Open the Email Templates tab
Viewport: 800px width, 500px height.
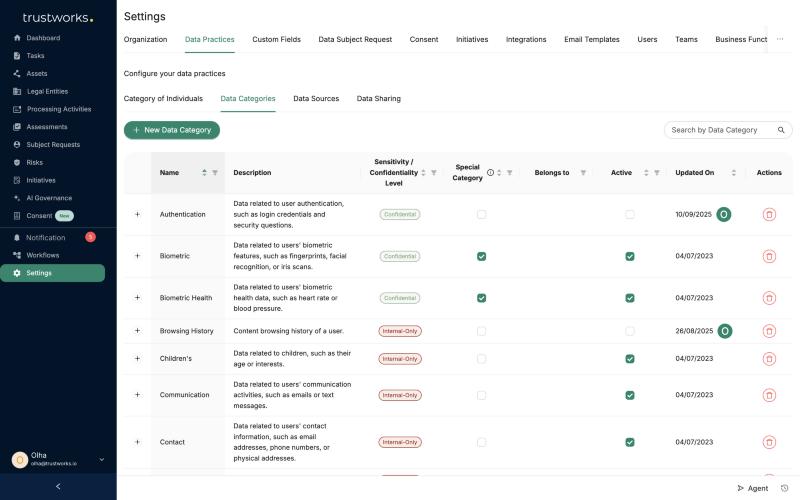click(592, 39)
